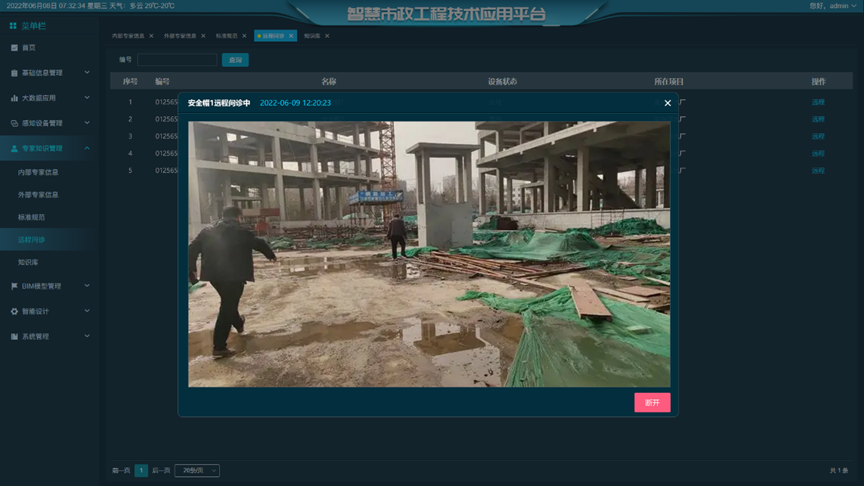The width and height of the screenshot is (864, 486).
Task: Click the 系统管理 icon in sidebar
Action: point(14,337)
